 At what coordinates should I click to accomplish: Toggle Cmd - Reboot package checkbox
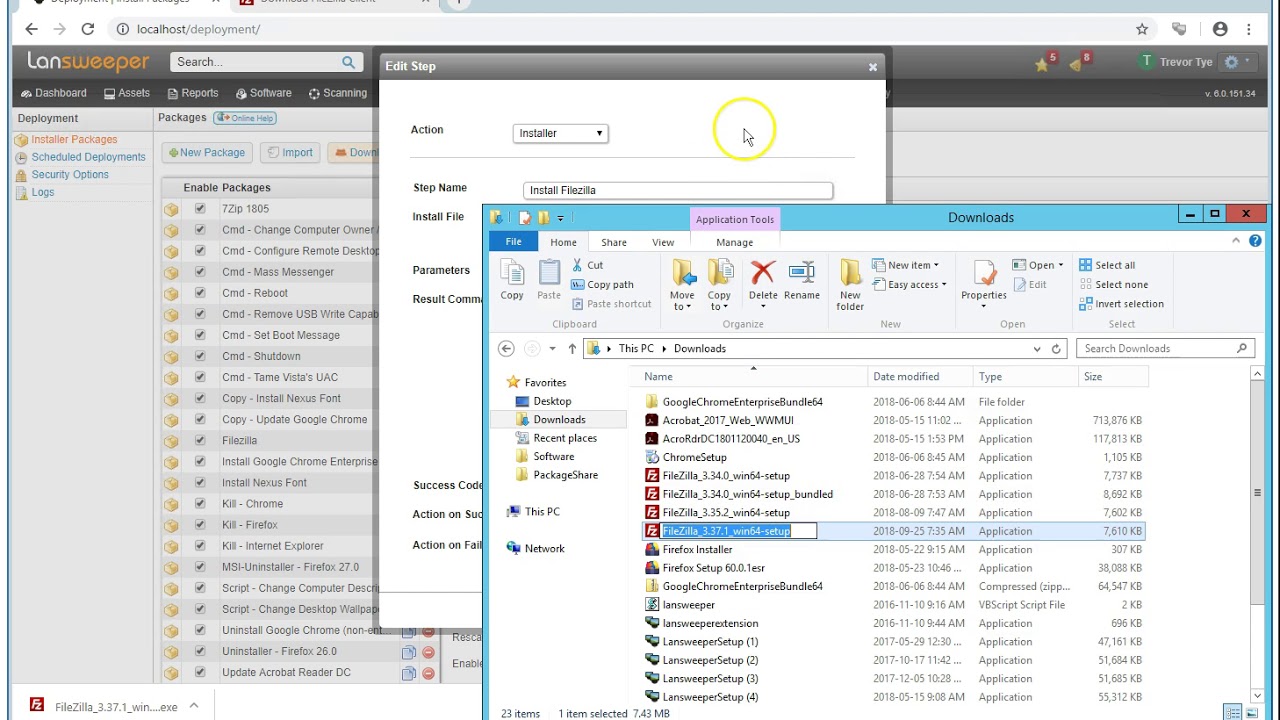[200, 293]
